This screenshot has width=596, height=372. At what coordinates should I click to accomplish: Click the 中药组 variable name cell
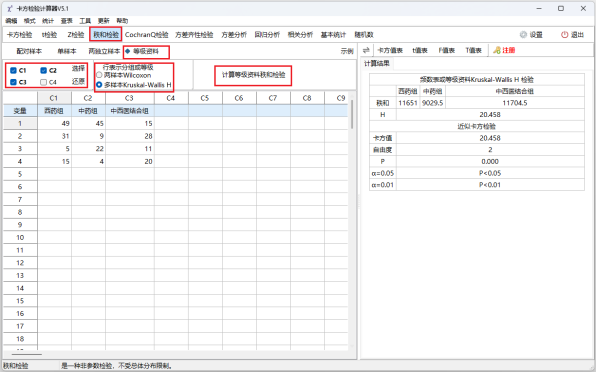(88, 111)
